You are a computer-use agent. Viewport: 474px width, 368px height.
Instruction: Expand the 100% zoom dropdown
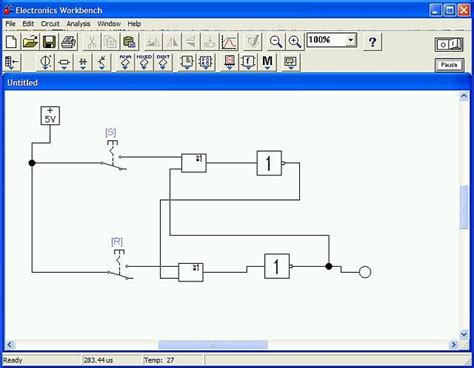click(x=350, y=40)
